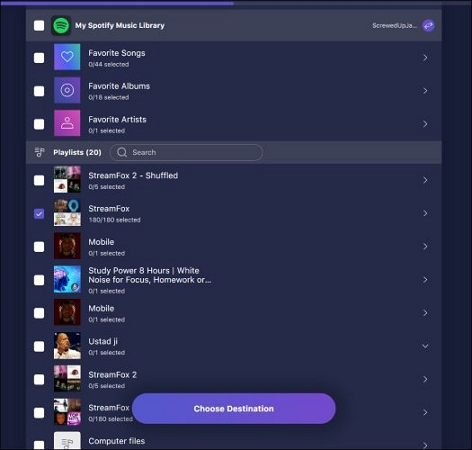
Task: Expand Favorite Albums with its chevron
Action: 425,91
